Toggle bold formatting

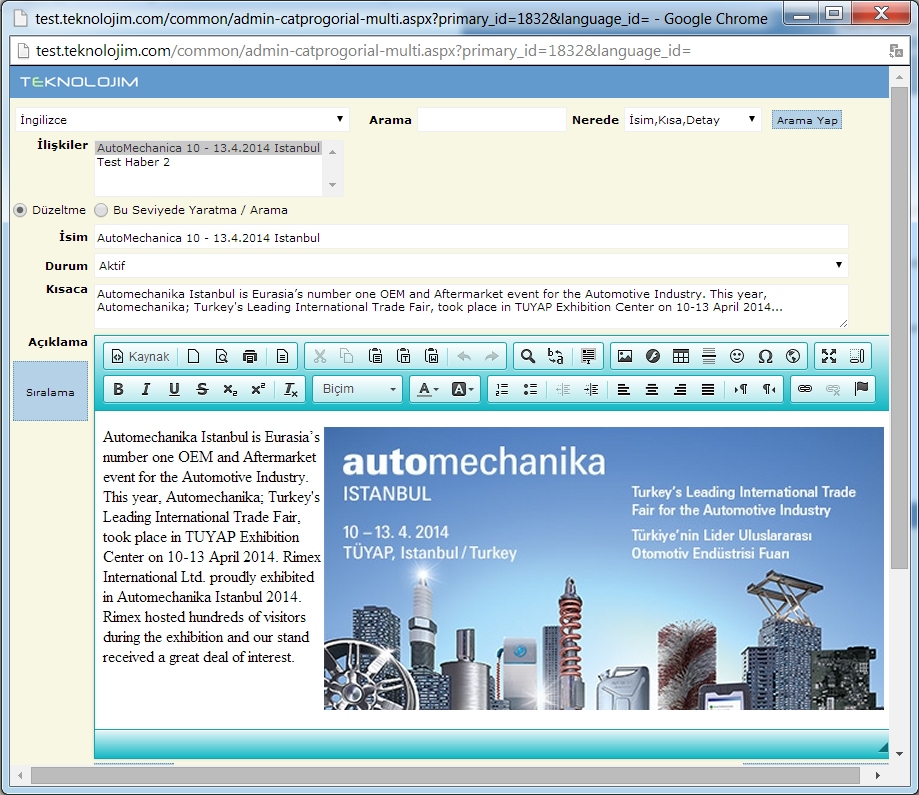[x=118, y=389]
